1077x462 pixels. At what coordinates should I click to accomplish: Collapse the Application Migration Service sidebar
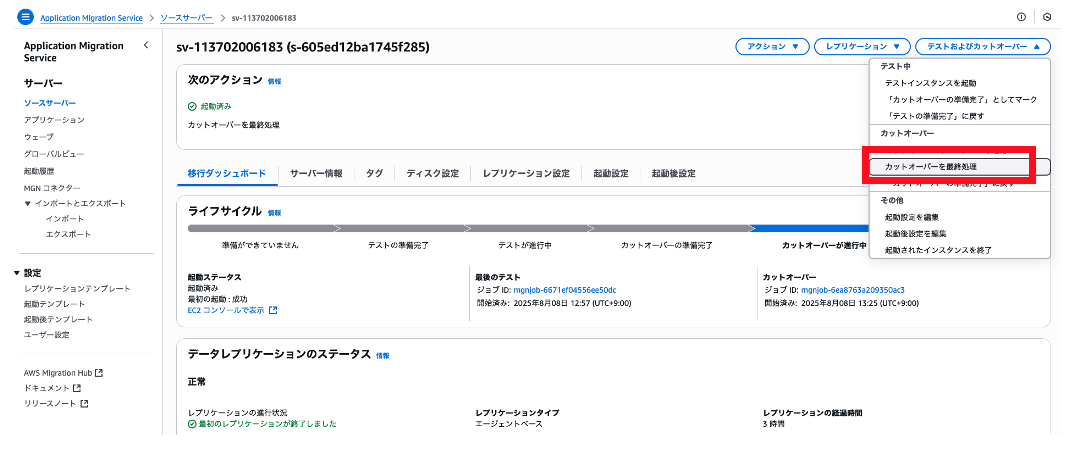146,45
